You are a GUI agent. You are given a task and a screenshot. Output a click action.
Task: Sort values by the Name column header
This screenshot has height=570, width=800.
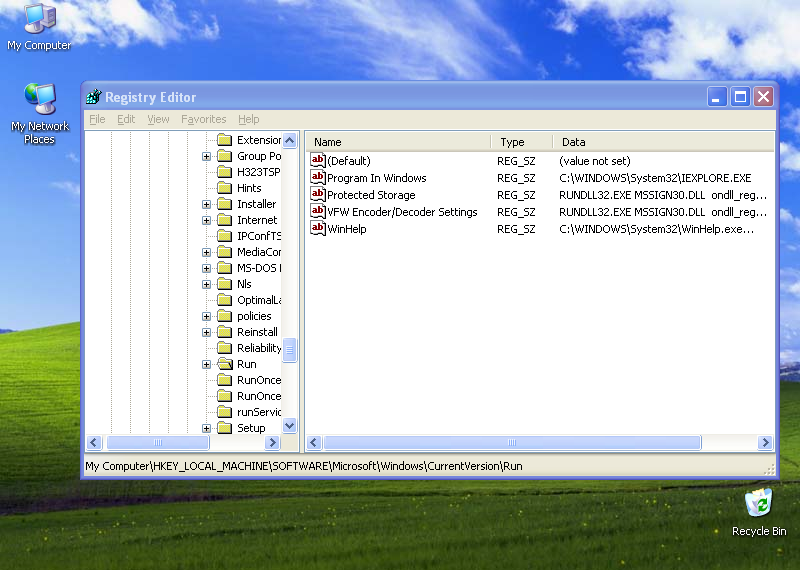point(398,142)
